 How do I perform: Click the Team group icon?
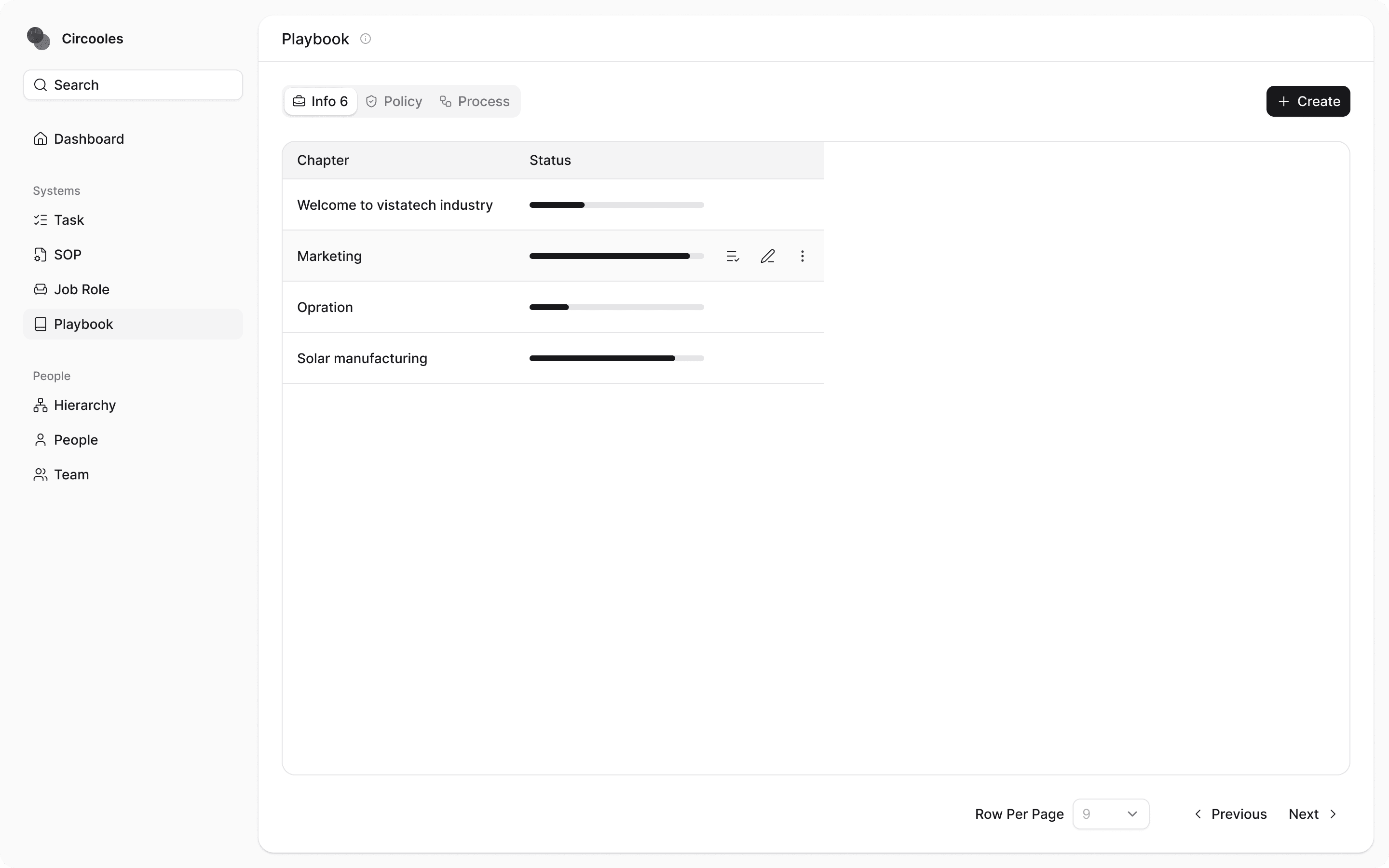(40, 475)
